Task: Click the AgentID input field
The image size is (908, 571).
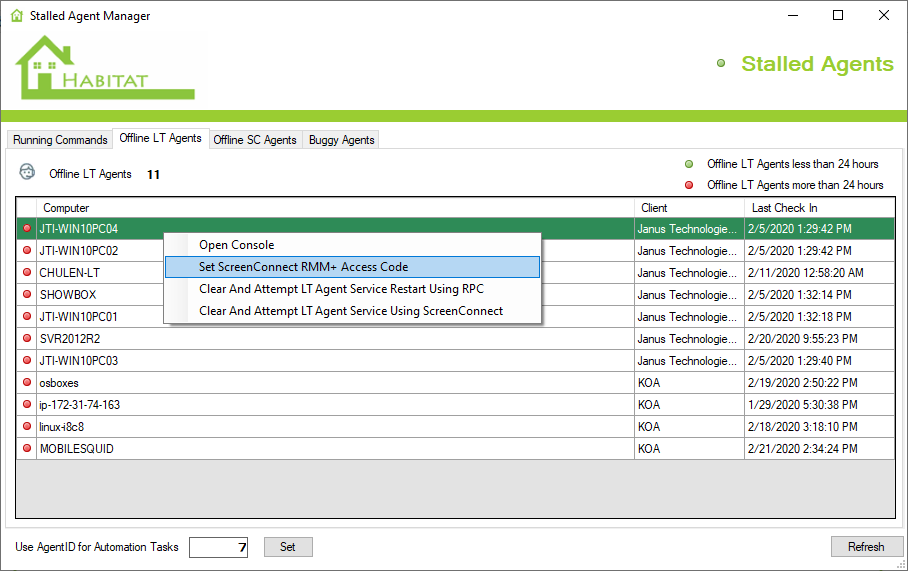Action: [x=218, y=547]
